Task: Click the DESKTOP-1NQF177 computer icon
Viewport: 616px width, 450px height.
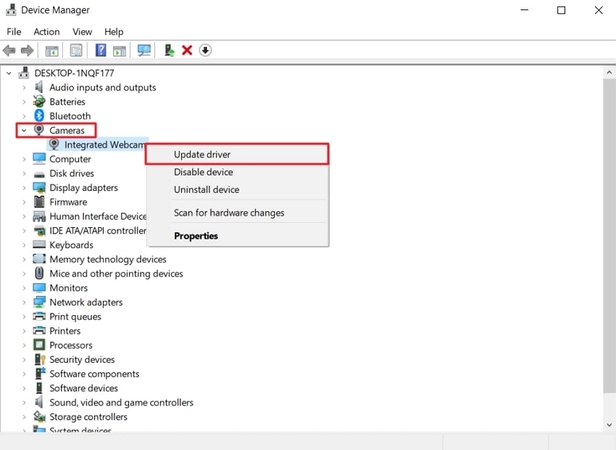Action: [24, 73]
